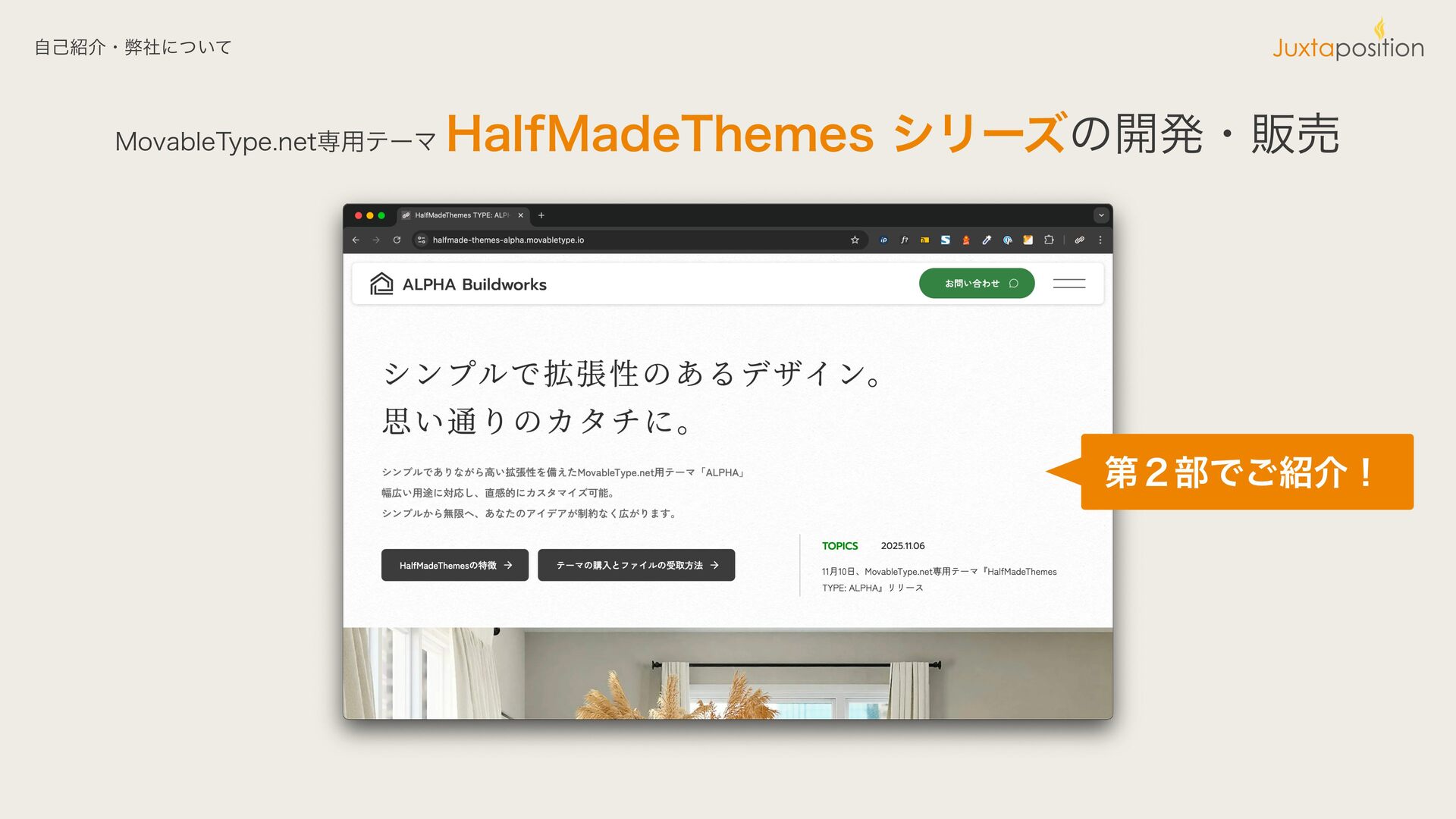This screenshot has width=1456, height=819.
Task: Expand the tab search chevron dropdown
Action: click(x=1101, y=215)
